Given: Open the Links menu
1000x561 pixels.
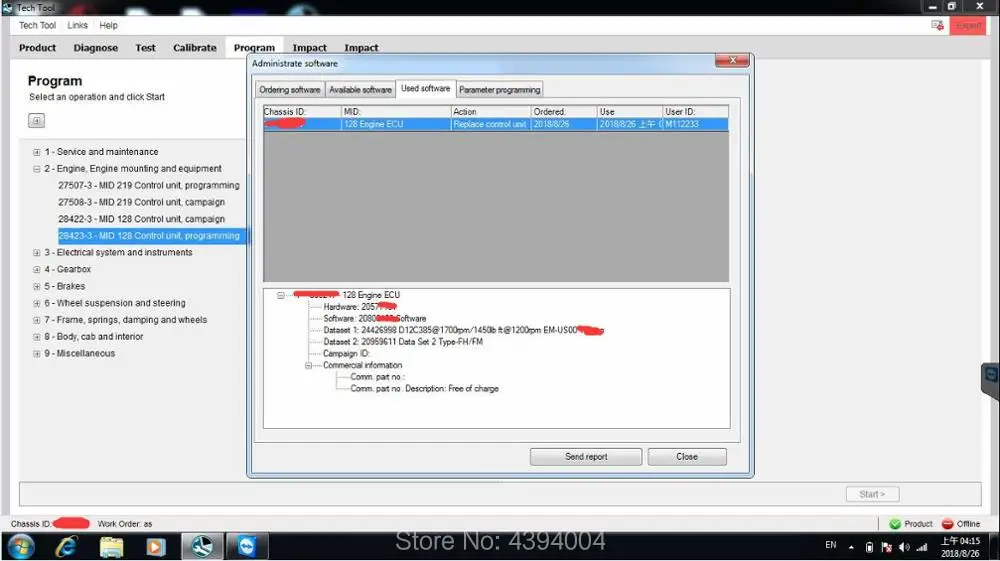Looking at the screenshot, I should (77, 26).
